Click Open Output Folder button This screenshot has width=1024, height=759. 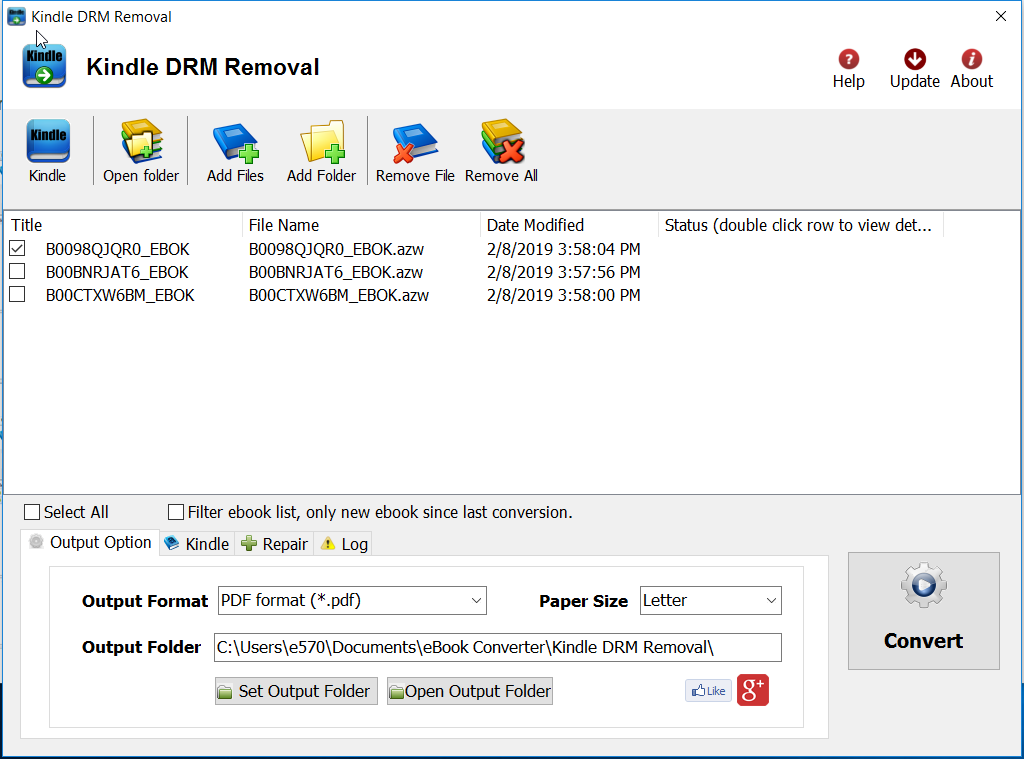click(470, 691)
